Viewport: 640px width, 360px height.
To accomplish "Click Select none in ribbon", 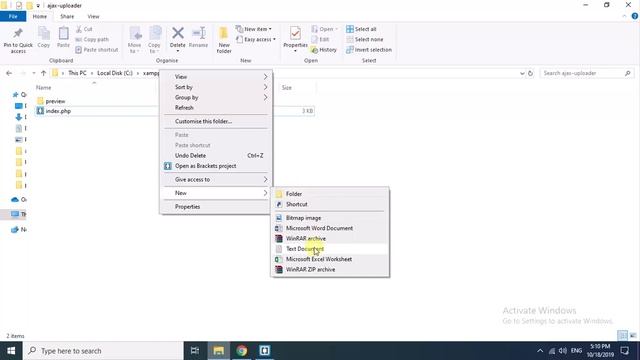I will click(365, 40).
